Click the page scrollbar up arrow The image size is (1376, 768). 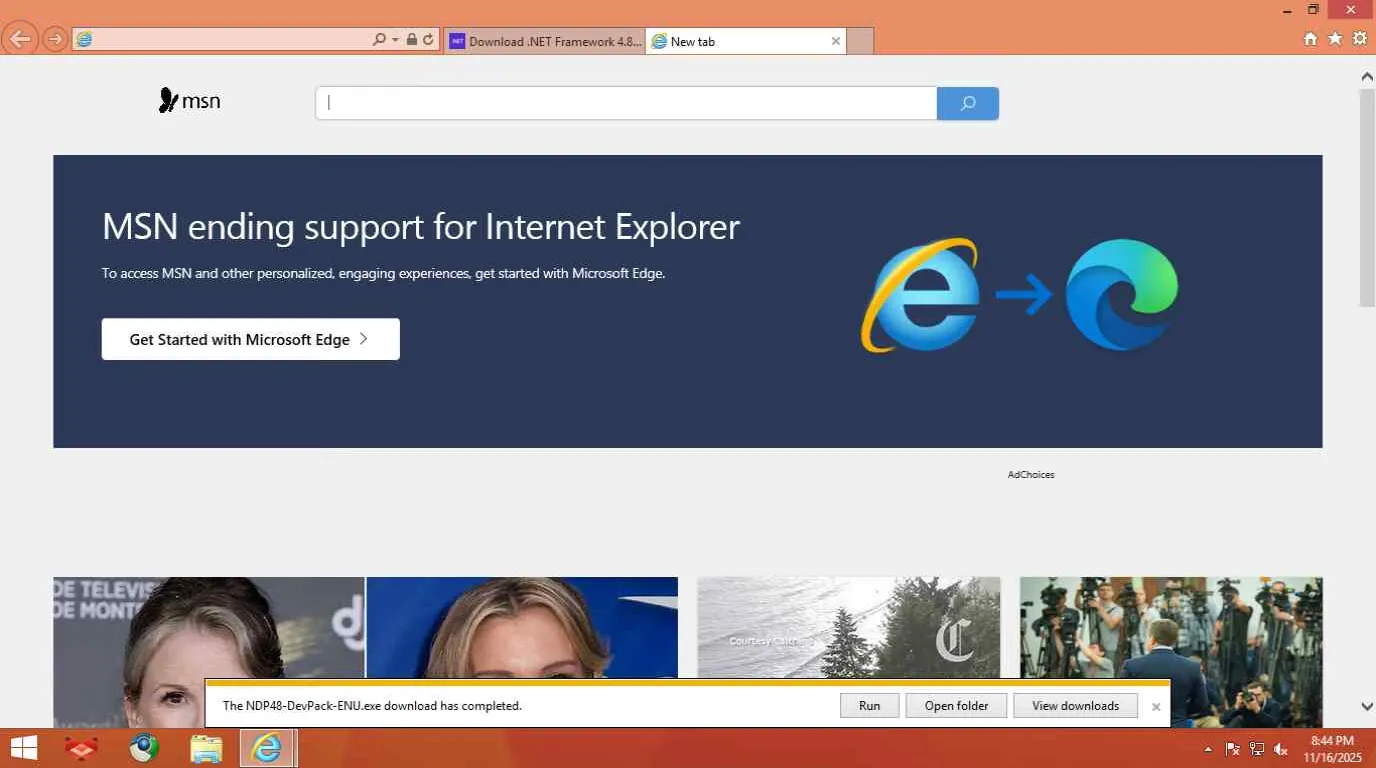point(1367,76)
